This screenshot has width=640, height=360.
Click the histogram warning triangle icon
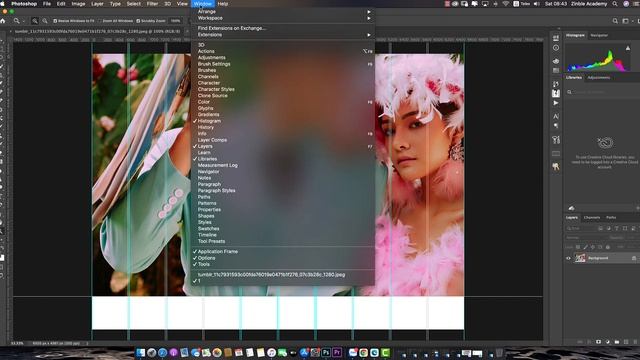click(628, 48)
